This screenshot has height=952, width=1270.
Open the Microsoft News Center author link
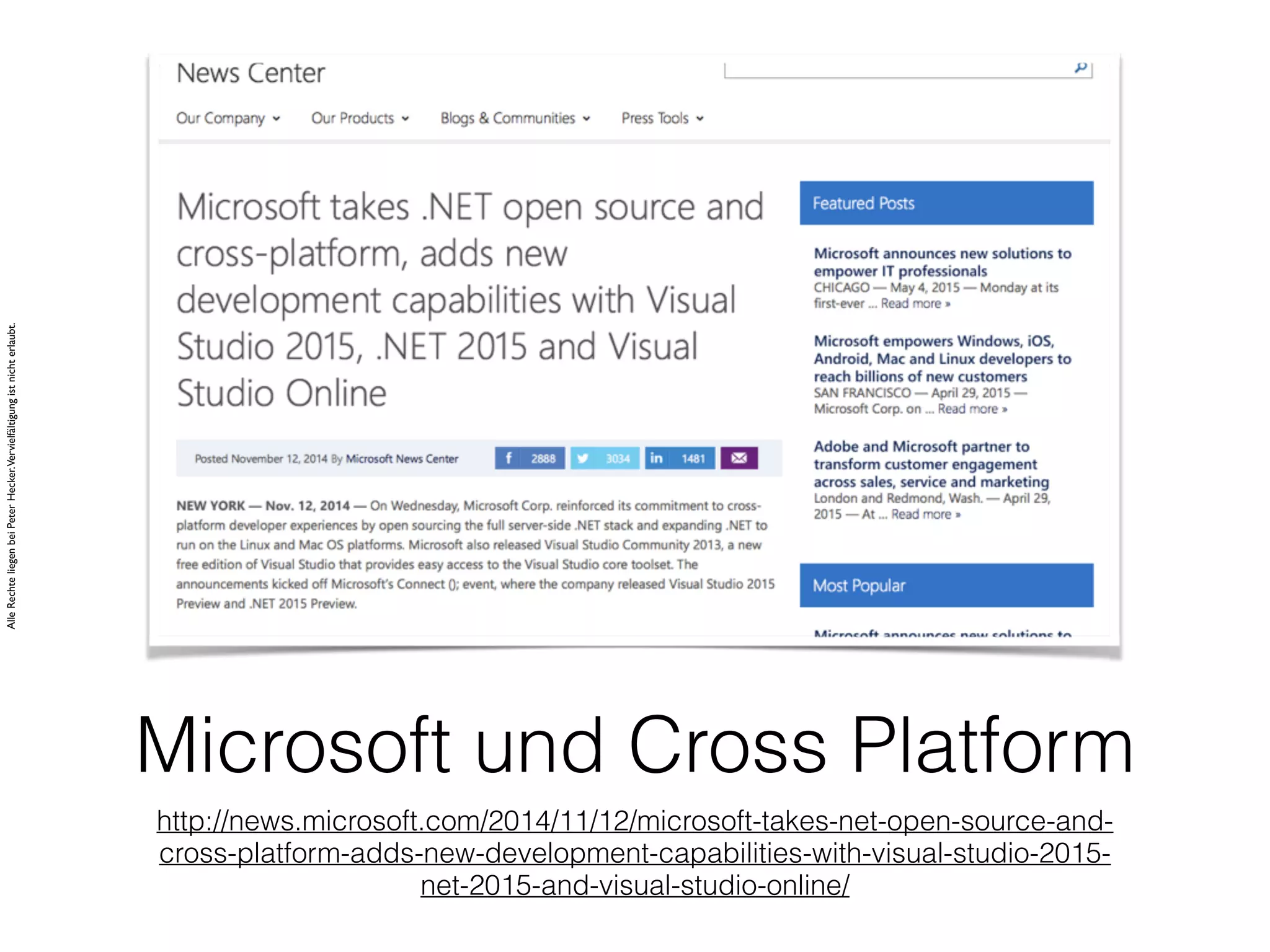[x=402, y=459]
